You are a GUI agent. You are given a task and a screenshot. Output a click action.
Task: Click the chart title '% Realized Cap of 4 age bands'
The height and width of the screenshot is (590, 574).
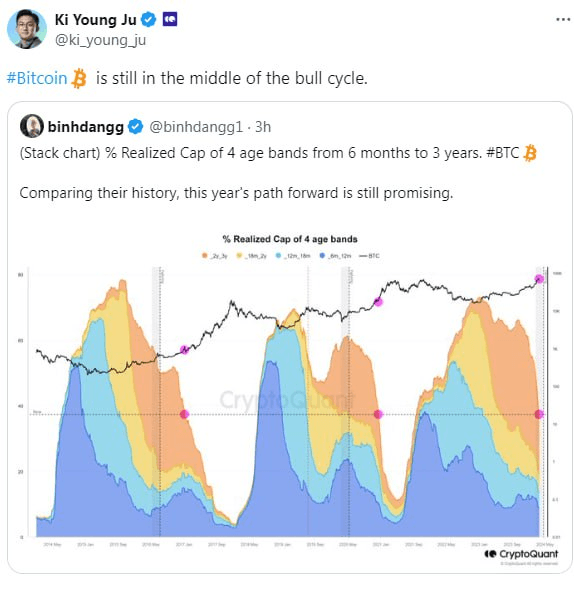click(290, 239)
